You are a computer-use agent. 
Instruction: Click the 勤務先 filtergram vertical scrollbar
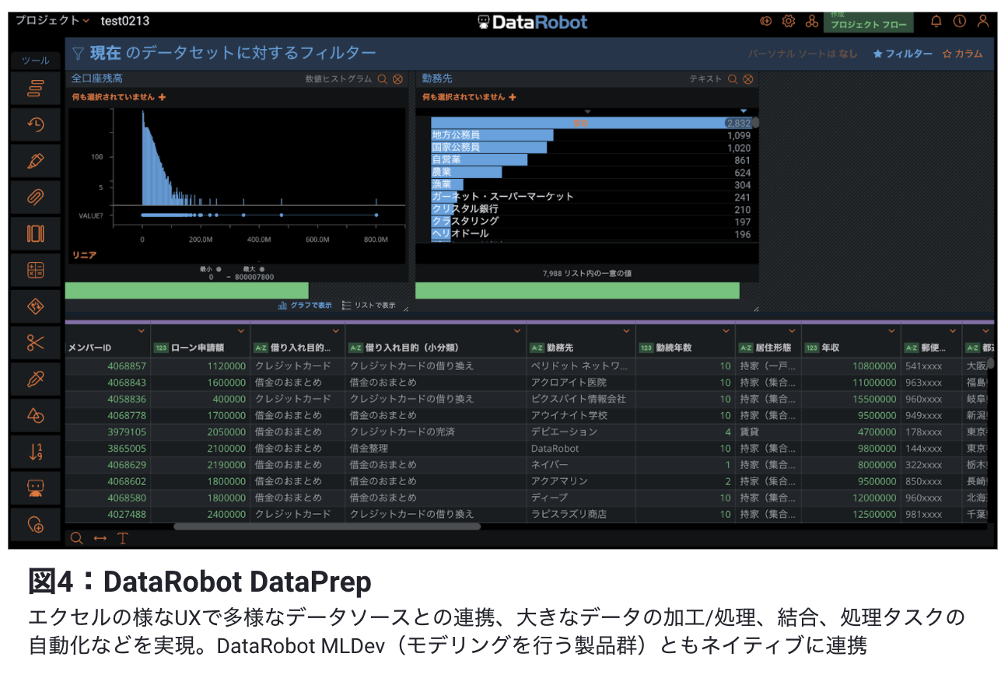tap(756, 122)
